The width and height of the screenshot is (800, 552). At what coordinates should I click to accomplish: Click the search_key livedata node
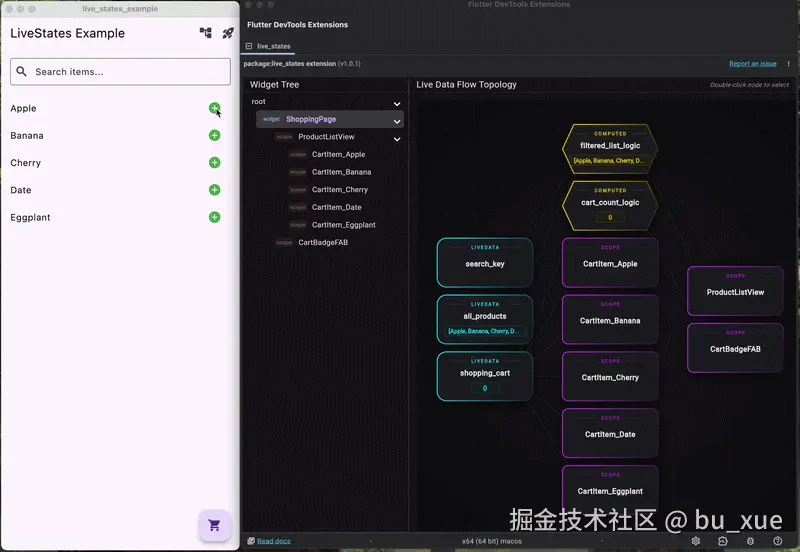485,262
